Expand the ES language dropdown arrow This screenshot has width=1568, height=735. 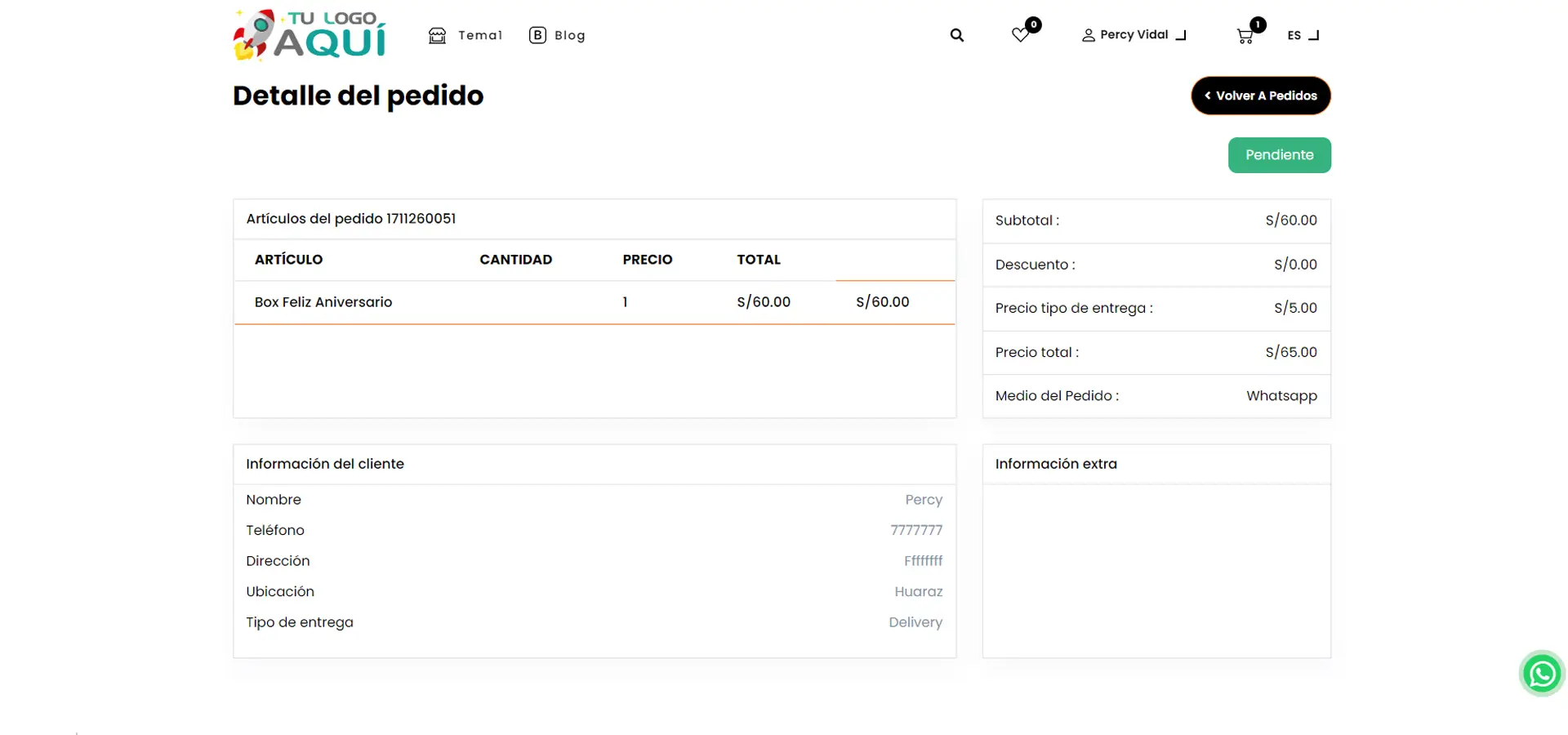tap(1313, 35)
